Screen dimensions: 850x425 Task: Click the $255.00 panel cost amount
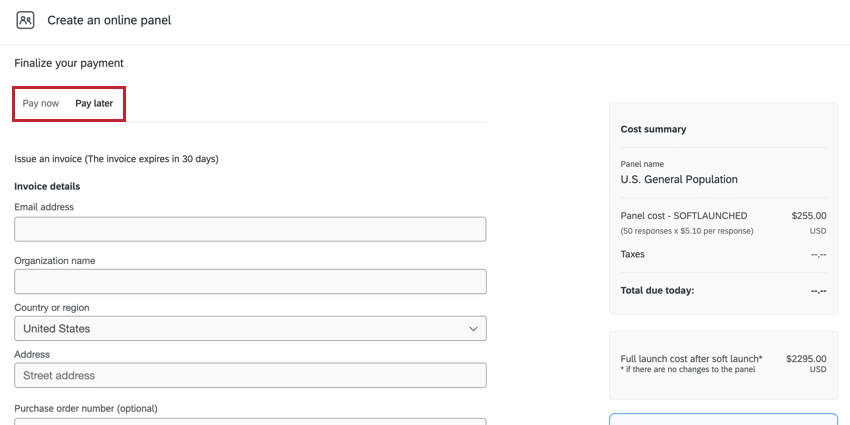(808, 215)
